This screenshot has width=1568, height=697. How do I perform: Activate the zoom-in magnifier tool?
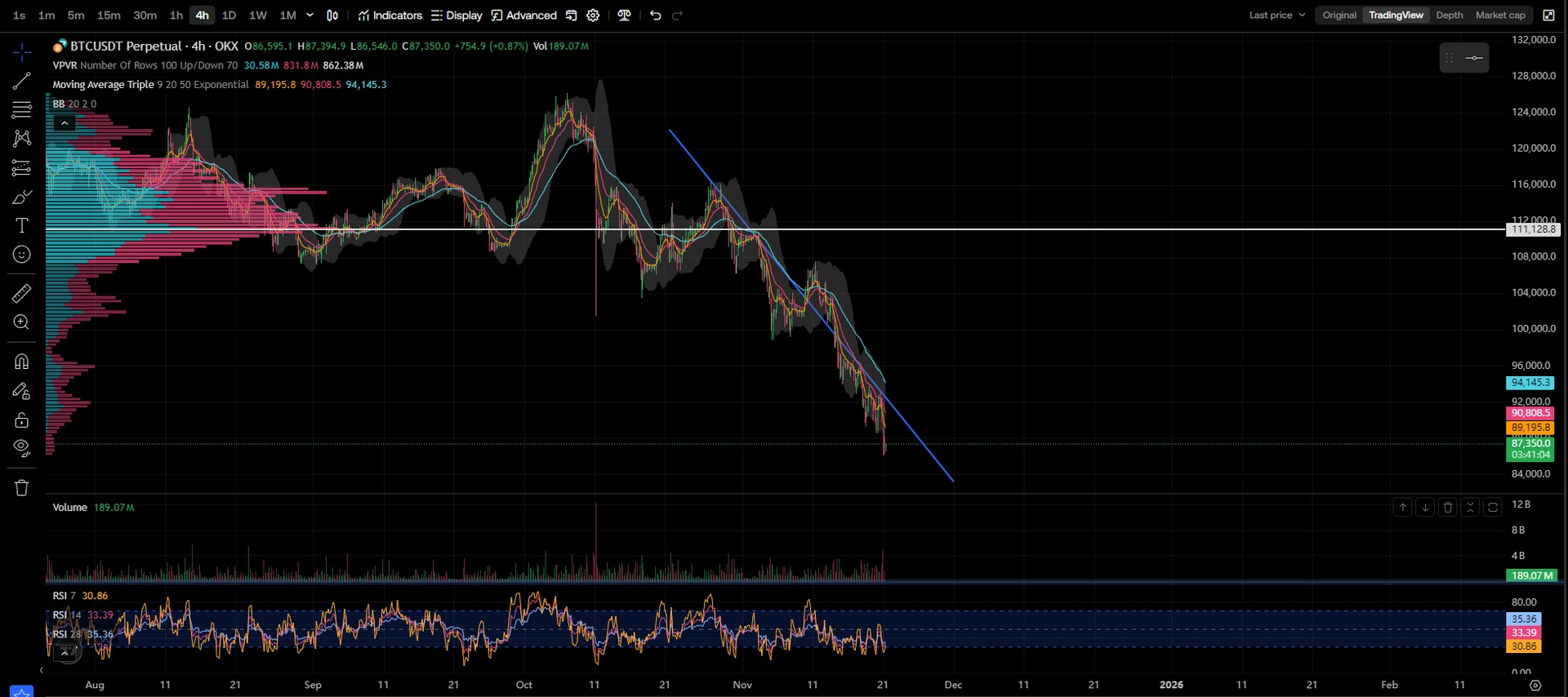click(x=22, y=322)
